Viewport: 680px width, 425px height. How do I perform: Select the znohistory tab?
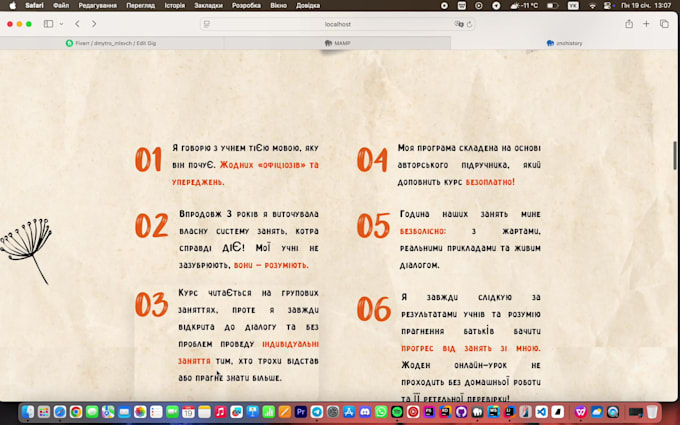[x=565, y=43]
